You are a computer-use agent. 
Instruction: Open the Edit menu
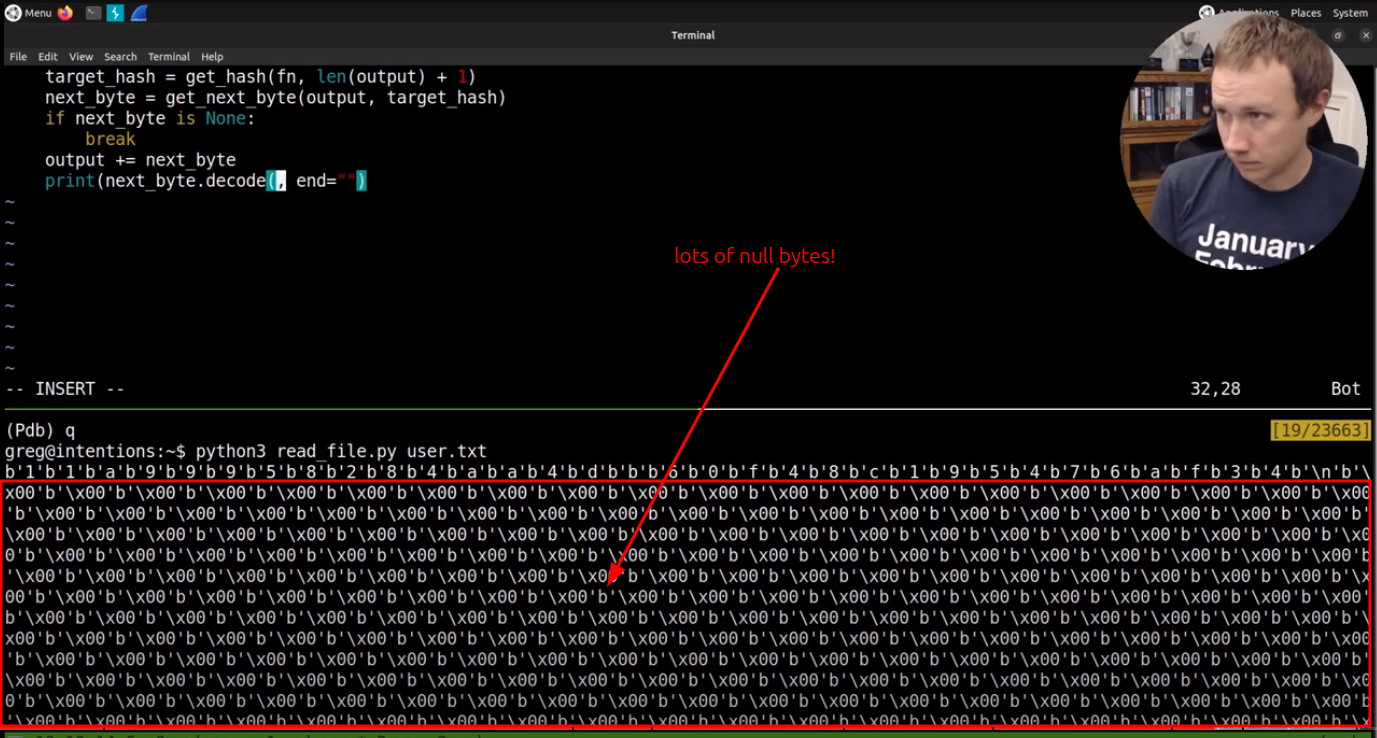coord(48,57)
